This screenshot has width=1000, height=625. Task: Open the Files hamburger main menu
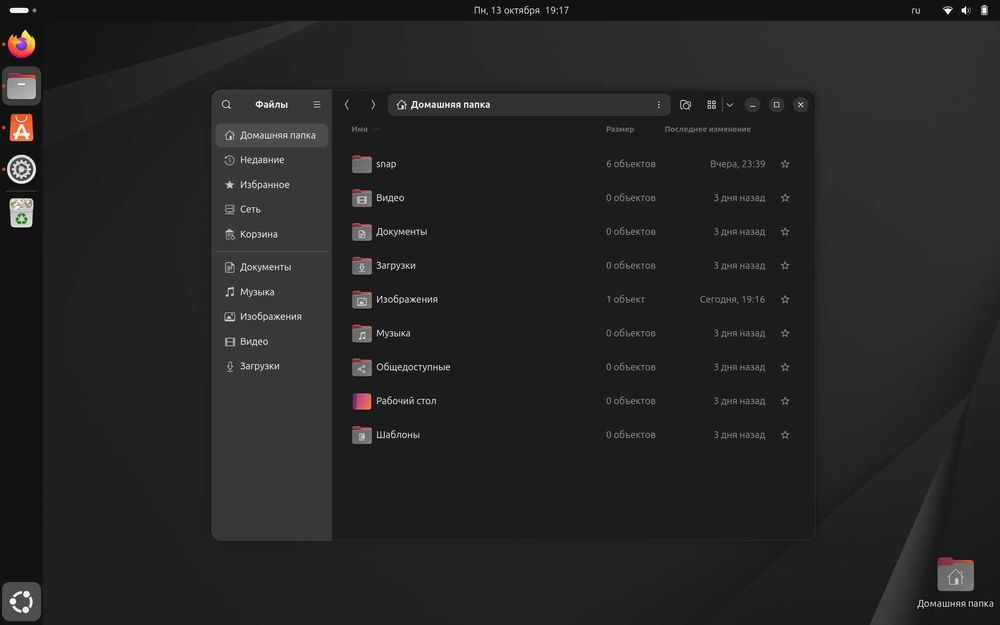pyautogui.click(x=317, y=105)
